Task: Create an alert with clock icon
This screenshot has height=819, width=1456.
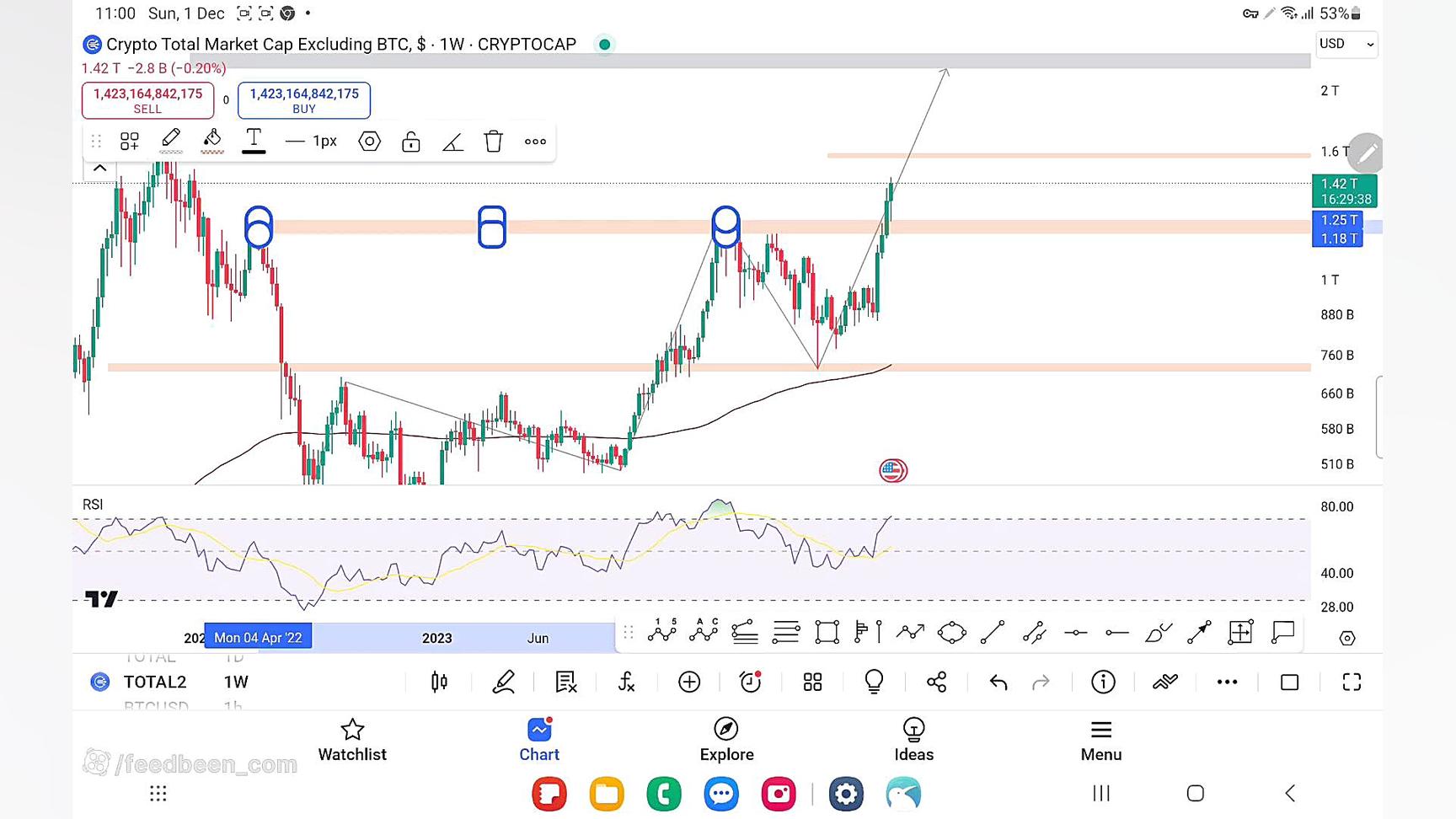Action: tap(750, 682)
